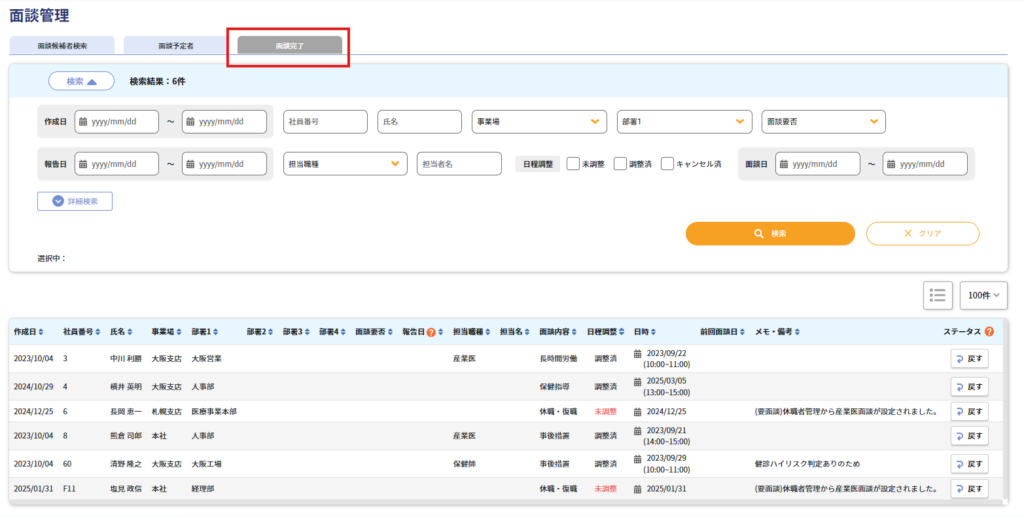This screenshot has width=1024, height=517.
Task: Switch to the 面談予定者 tab
Action: click(x=176, y=46)
